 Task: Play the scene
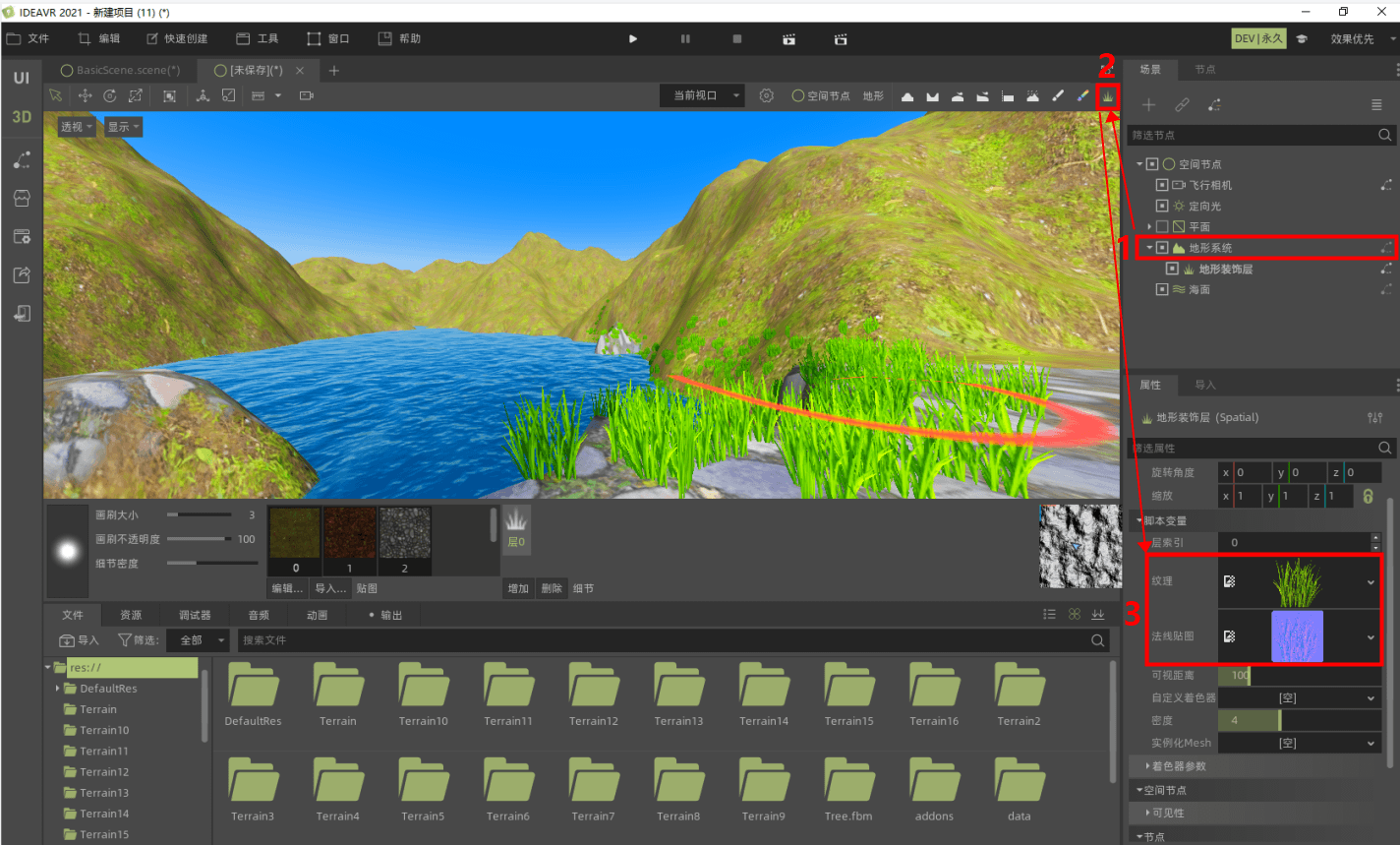(x=633, y=38)
